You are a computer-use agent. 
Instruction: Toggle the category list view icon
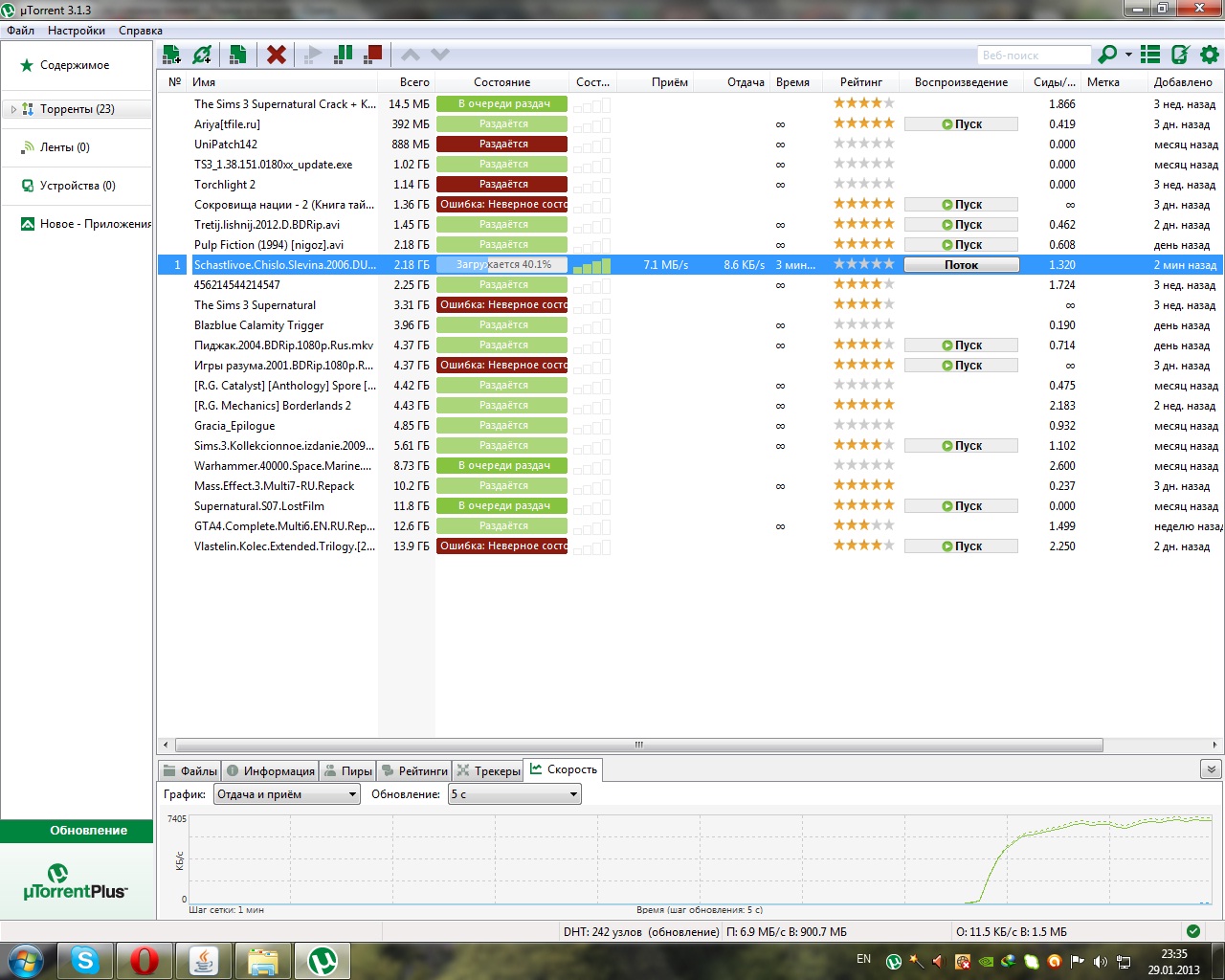tap(1151, 55)
